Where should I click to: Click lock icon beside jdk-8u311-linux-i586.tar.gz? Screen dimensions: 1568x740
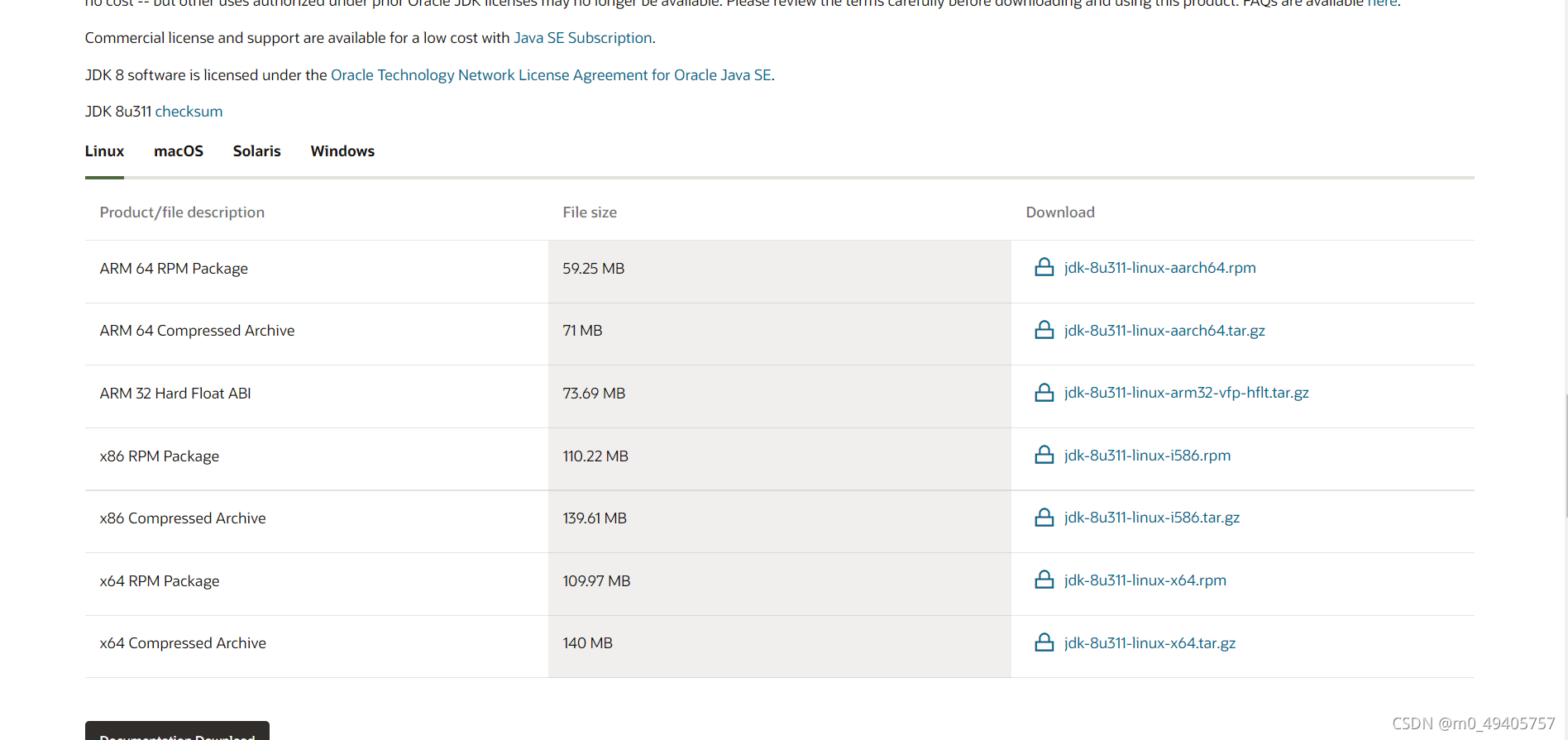pyautogui.click(x=1045, y=517)
